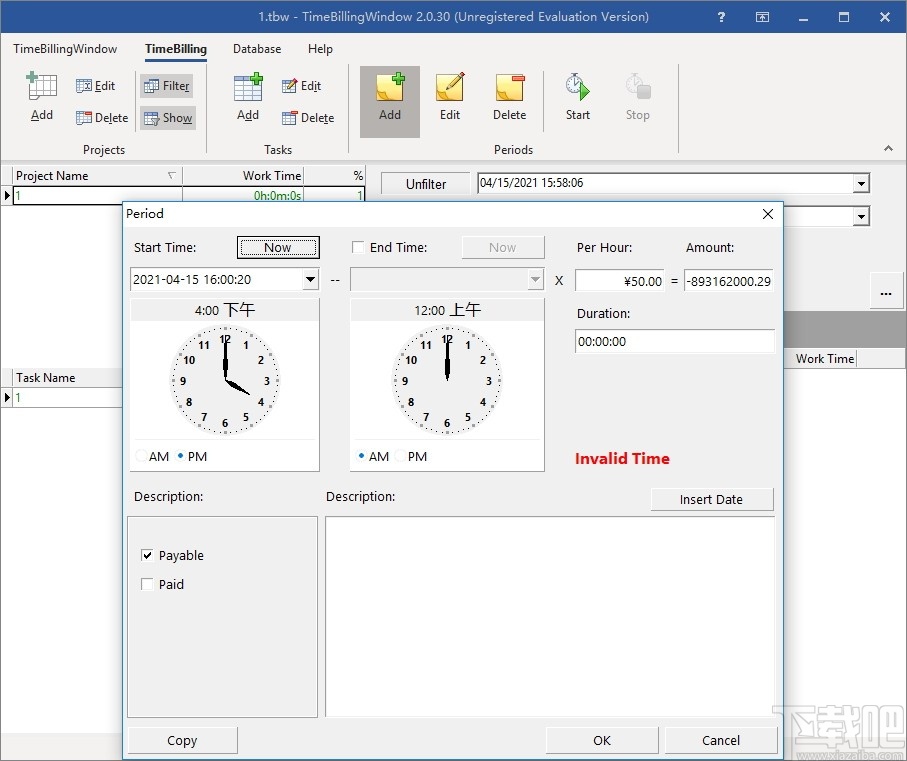
Task: Click the OK button in Period dialog
Action: coord(601,740)
